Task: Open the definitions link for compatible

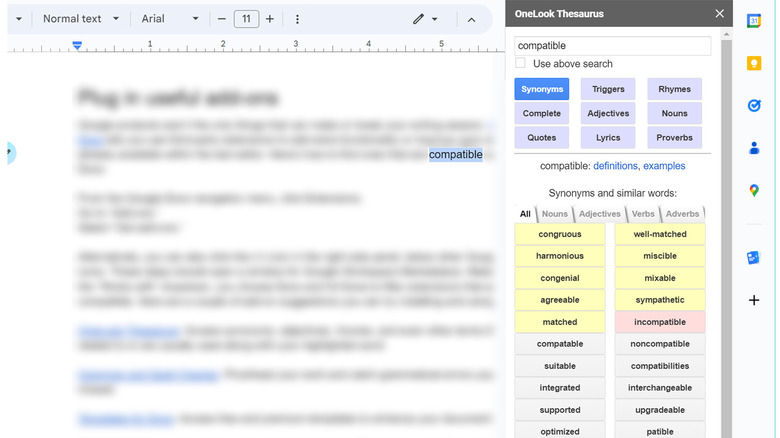Action: click(614, 166)
